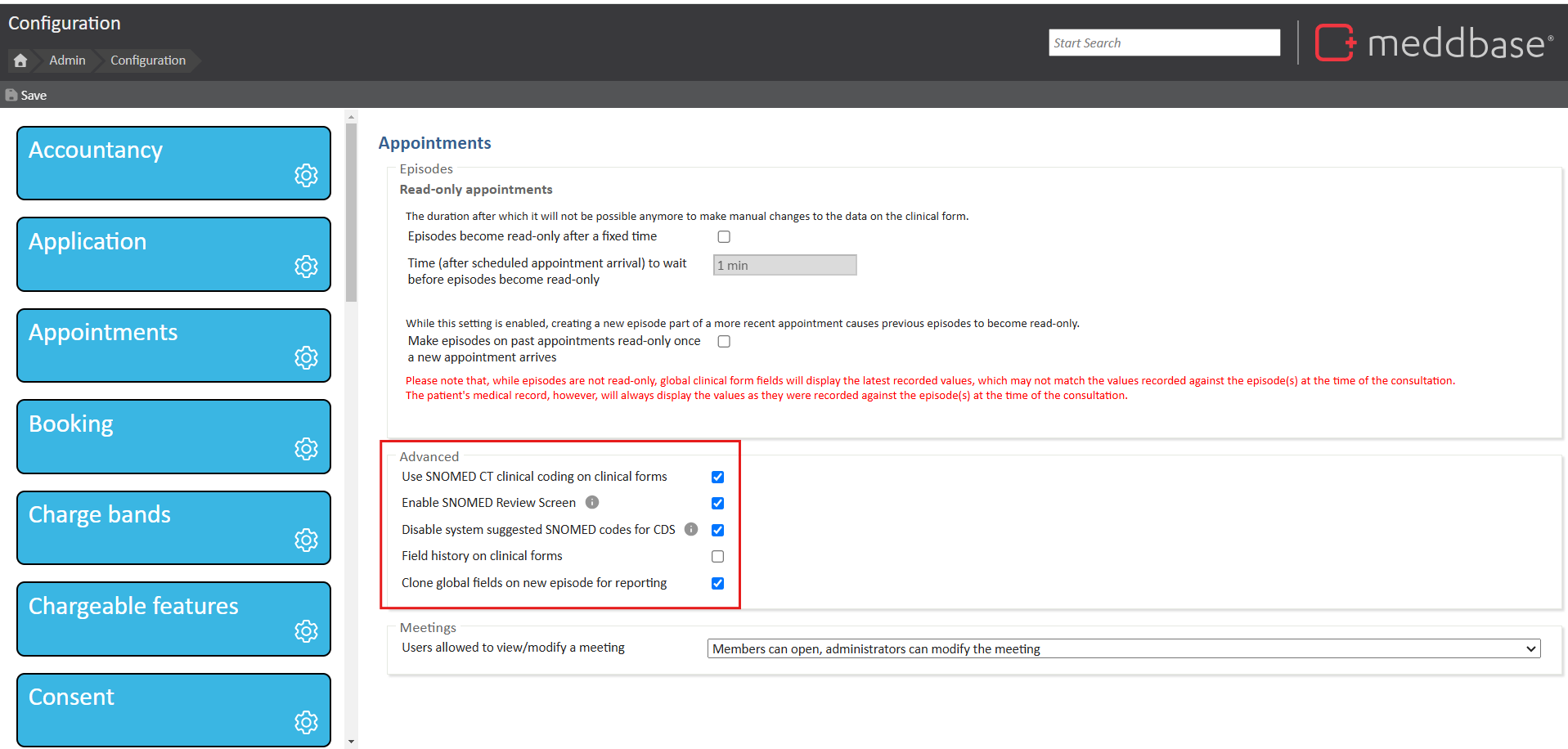Toggle Field history on clinical forms checkbox
Viewport: 1568px width, 749px height.
(717, 557)
